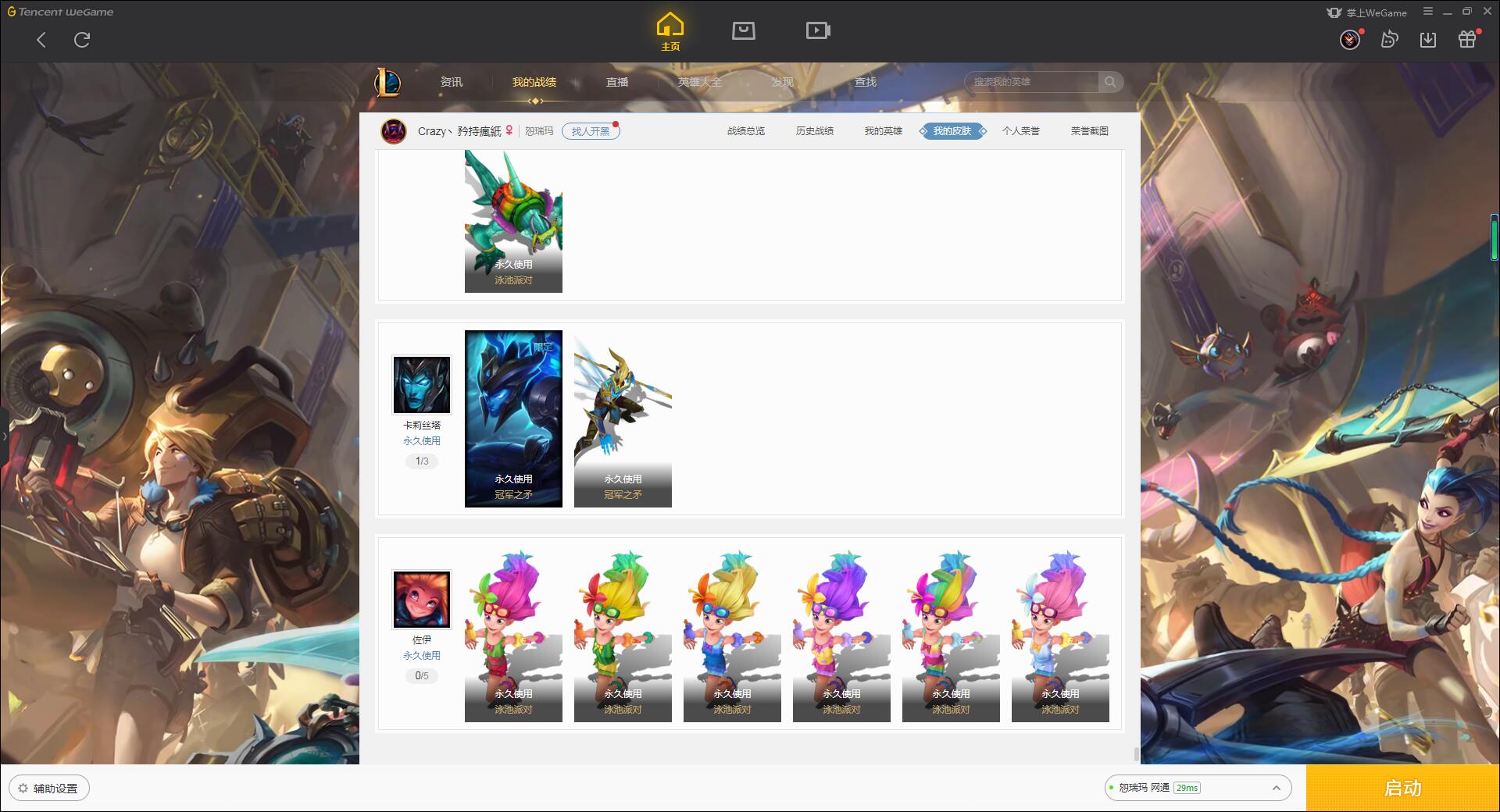Screen dimensions: 1500x812
Task: Open the store bag icon
Action: [743, 30]
